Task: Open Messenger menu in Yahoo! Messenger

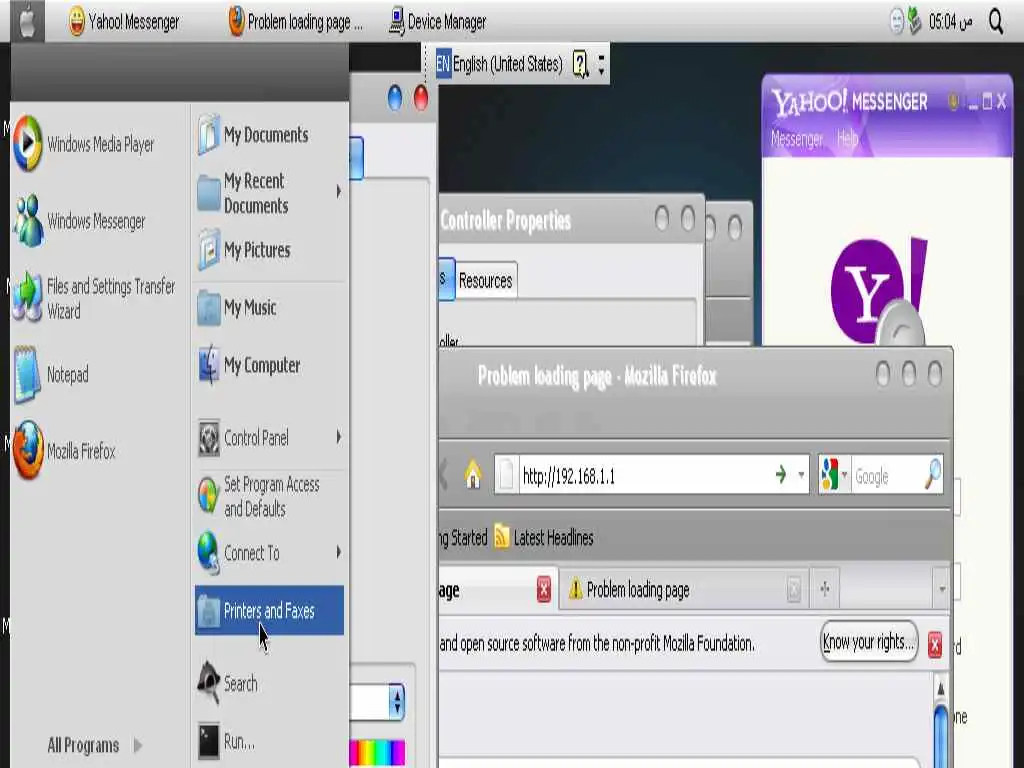Action: point(797,138)
